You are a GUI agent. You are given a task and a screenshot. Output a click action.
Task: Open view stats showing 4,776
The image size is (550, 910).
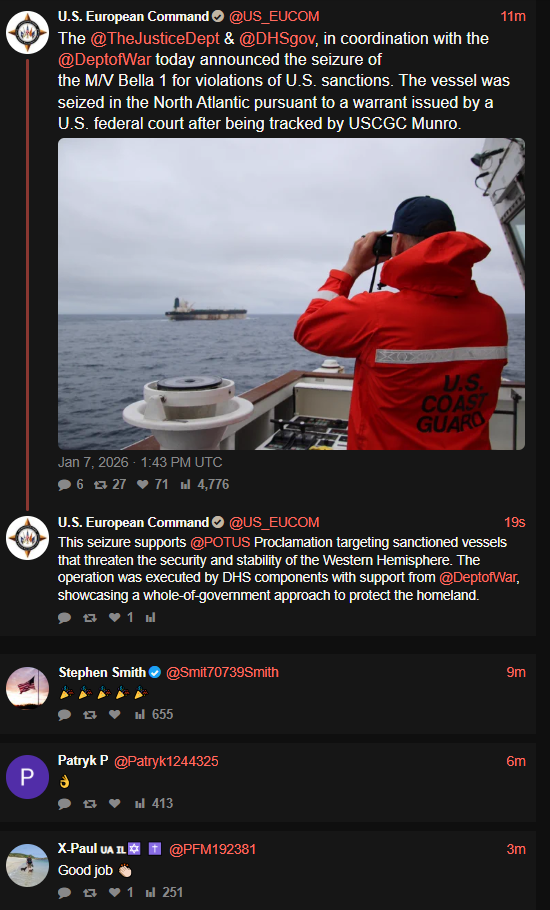point(186,485)
